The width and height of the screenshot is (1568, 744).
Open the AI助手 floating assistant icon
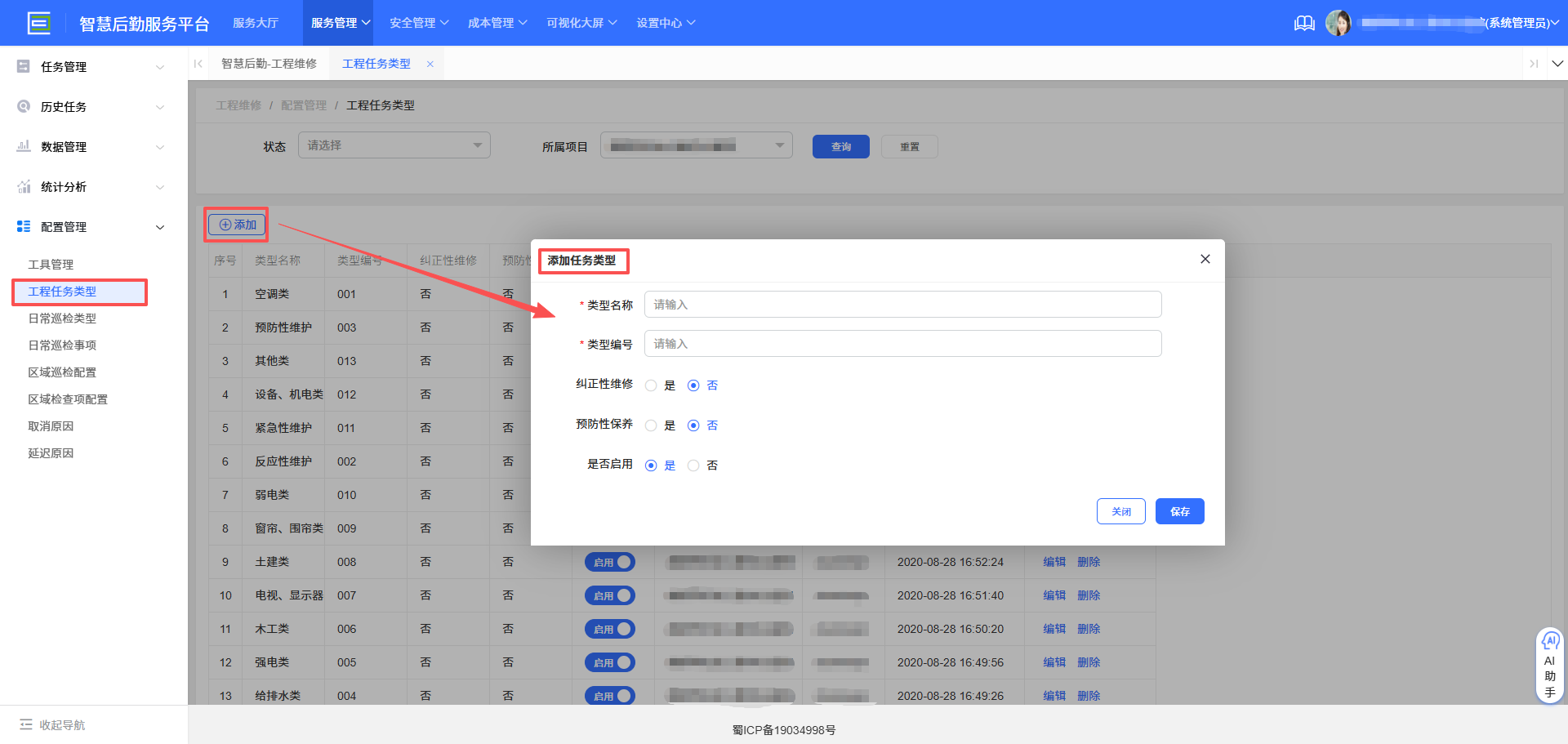[1550, 641]
